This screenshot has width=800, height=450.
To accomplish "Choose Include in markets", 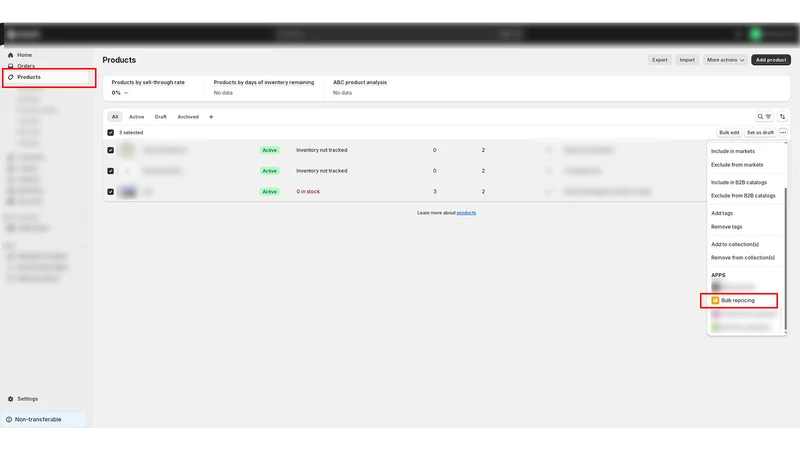I will 733,151.
